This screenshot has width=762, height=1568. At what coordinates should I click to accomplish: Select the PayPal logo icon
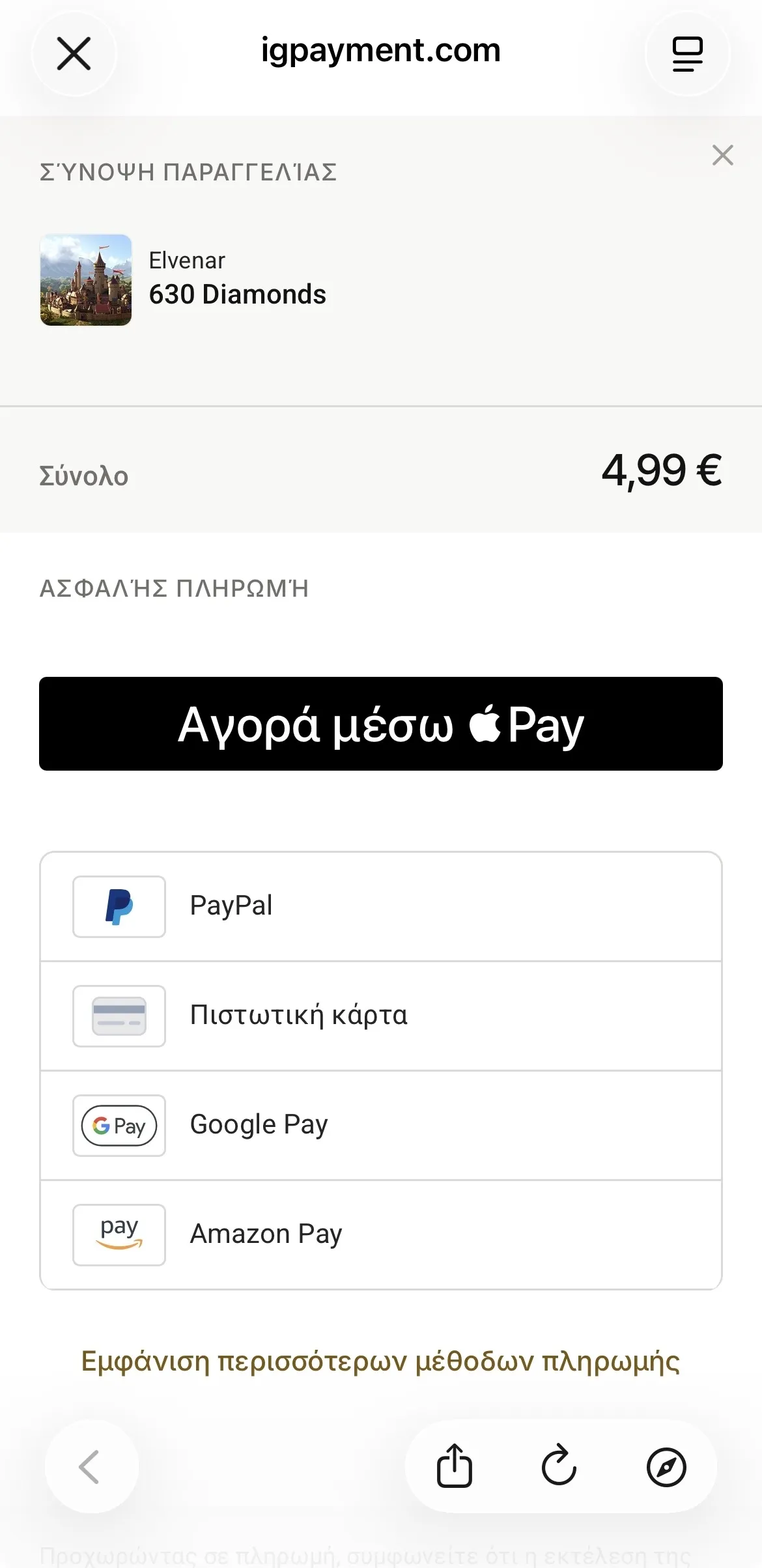coord(119,907)
